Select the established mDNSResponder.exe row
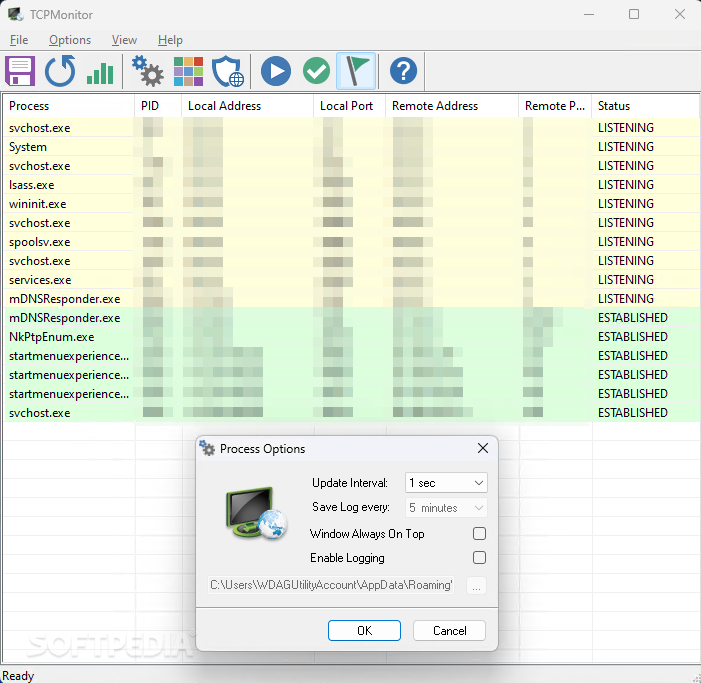 click(351, 318)
